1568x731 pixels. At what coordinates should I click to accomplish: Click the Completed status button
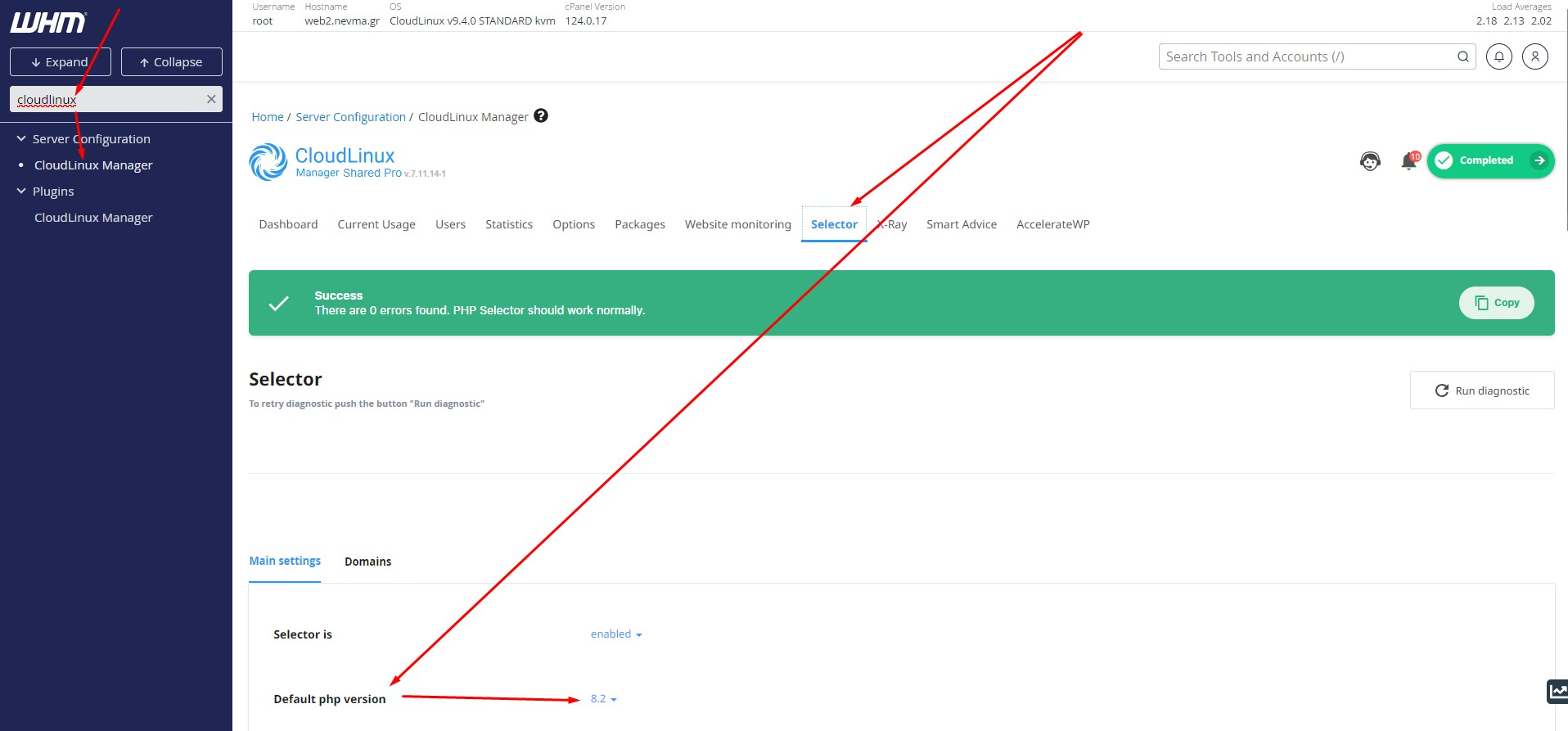click(x=1489, y=160)
